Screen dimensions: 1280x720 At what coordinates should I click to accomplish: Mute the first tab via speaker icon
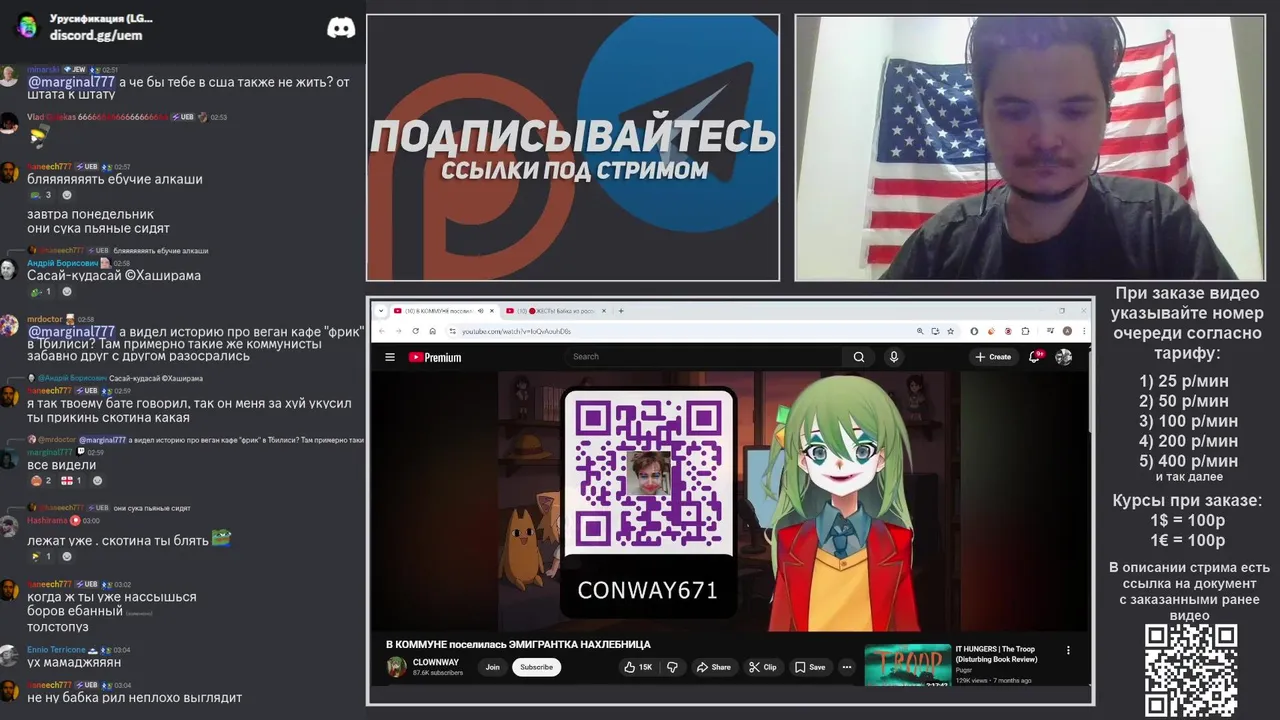481,311
